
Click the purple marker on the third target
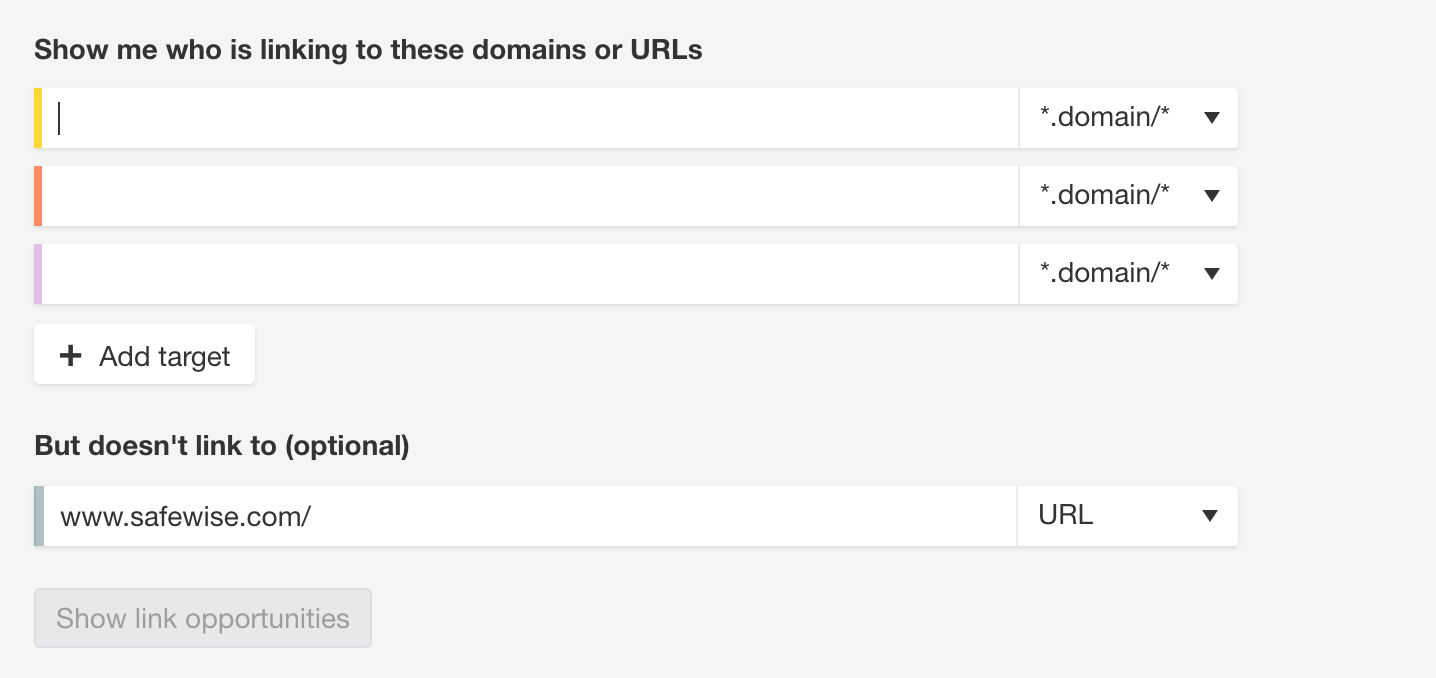pos(38,274)
